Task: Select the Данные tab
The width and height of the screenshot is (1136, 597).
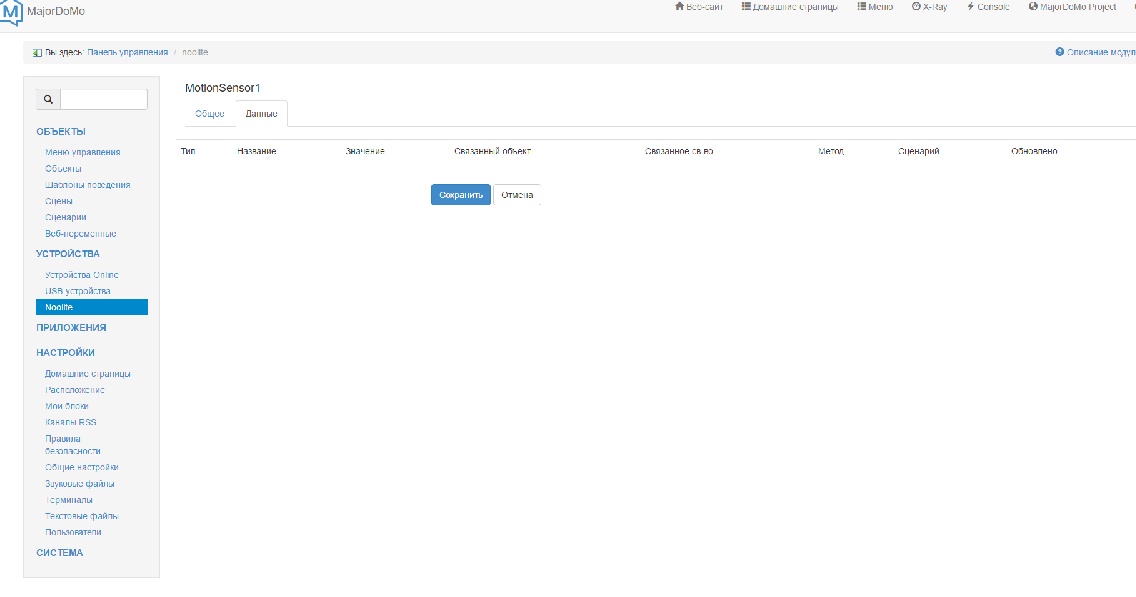Action: 262,114
